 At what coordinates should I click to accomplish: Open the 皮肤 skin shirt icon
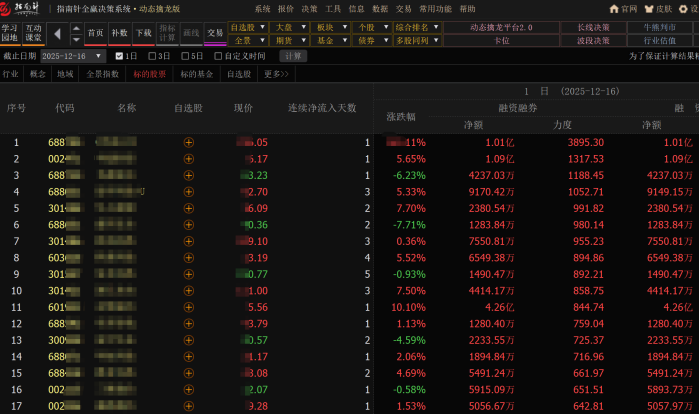649,9
